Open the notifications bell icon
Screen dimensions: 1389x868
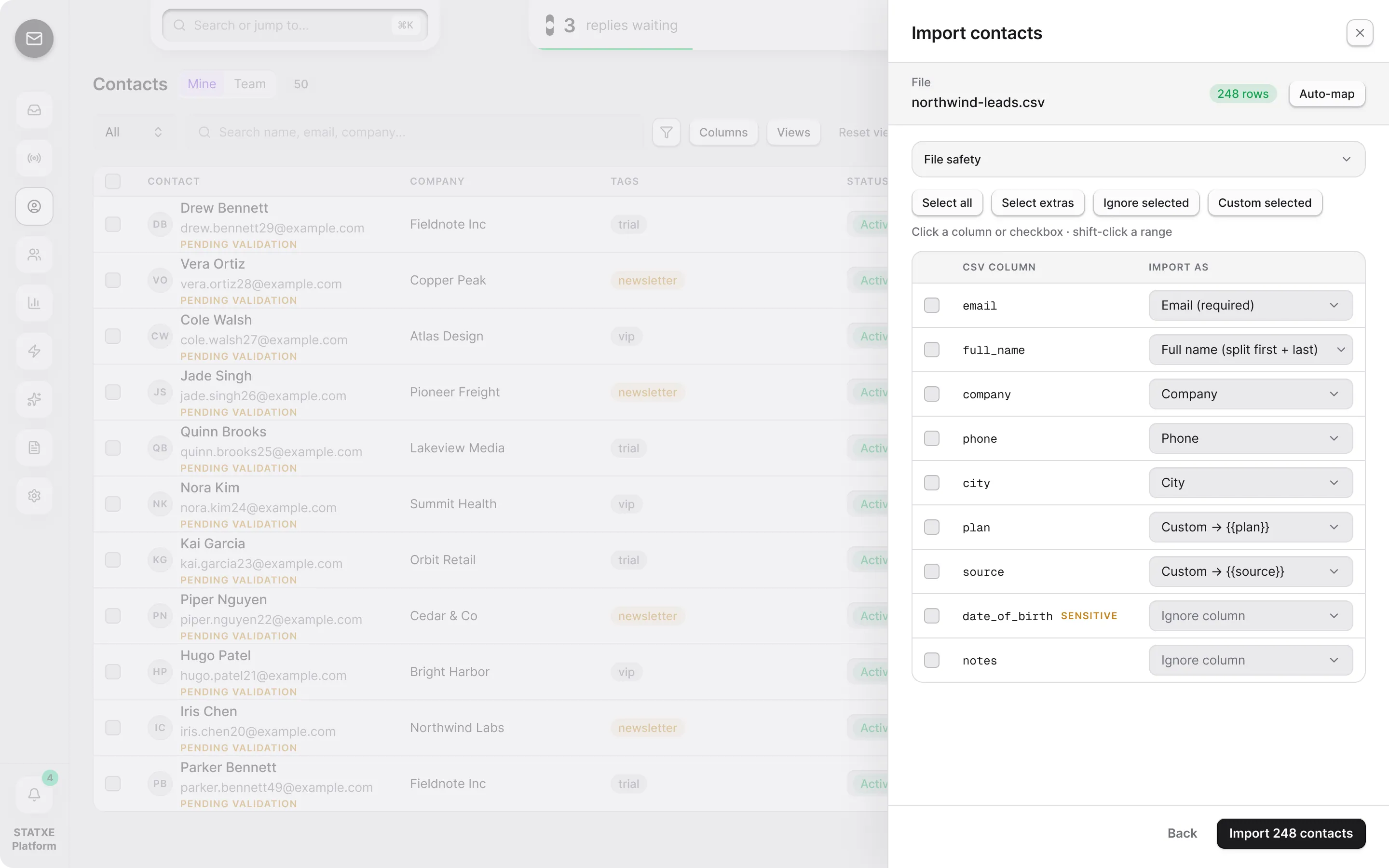[34, 795]
